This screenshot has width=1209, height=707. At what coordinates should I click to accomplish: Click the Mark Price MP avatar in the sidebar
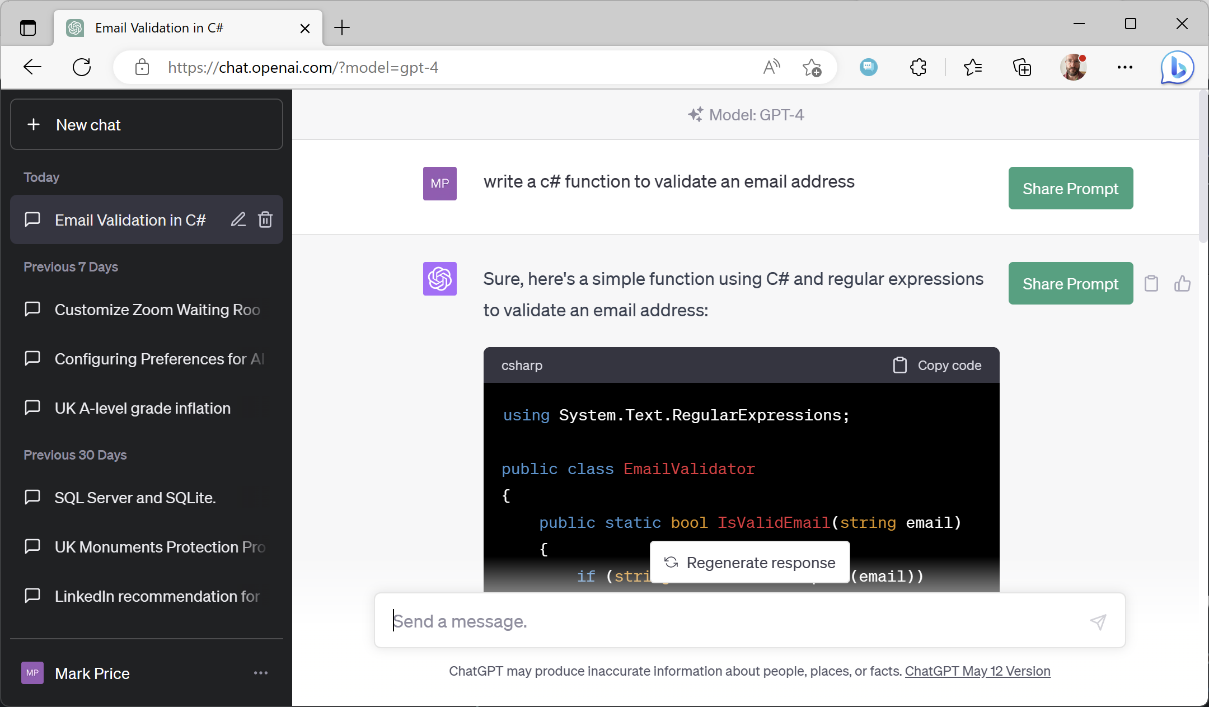point(33,673)
